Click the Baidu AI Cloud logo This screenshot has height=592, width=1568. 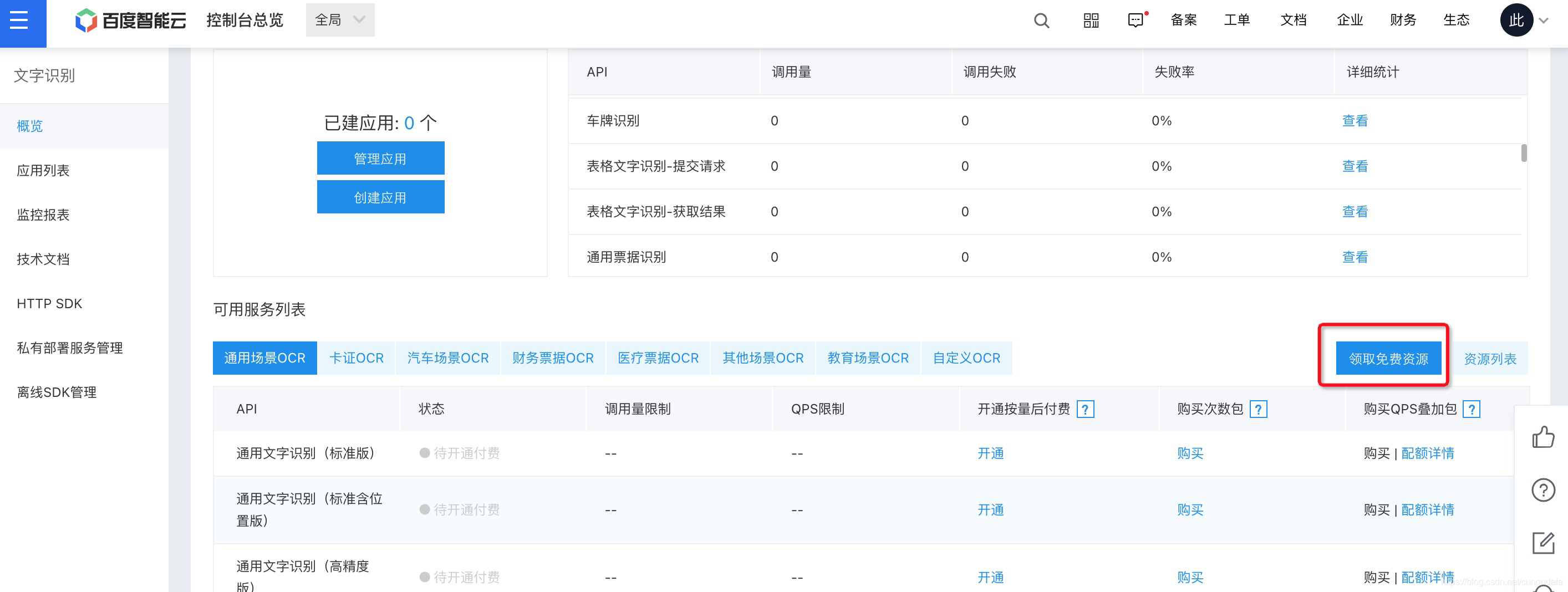click(130, 20)
